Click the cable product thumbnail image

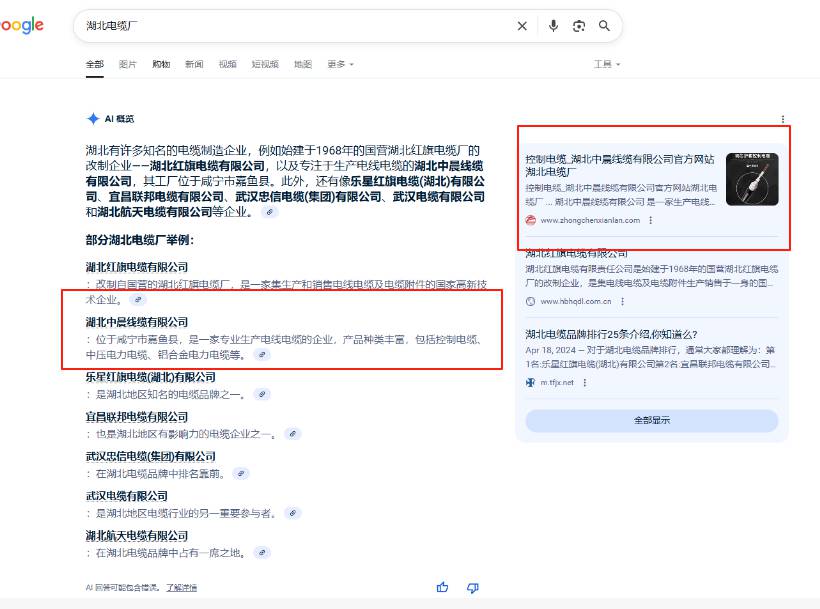[x=752, y=179]
